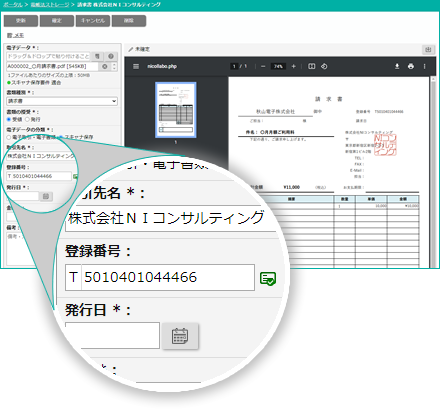The image size is (440, 409).
Task: Click the memo icon labeled メモ
Action: tap(15, 35)
